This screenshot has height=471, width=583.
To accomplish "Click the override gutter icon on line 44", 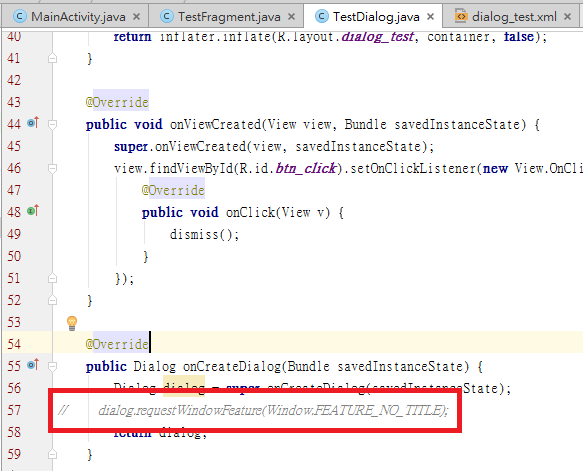I will click(33, 123).
